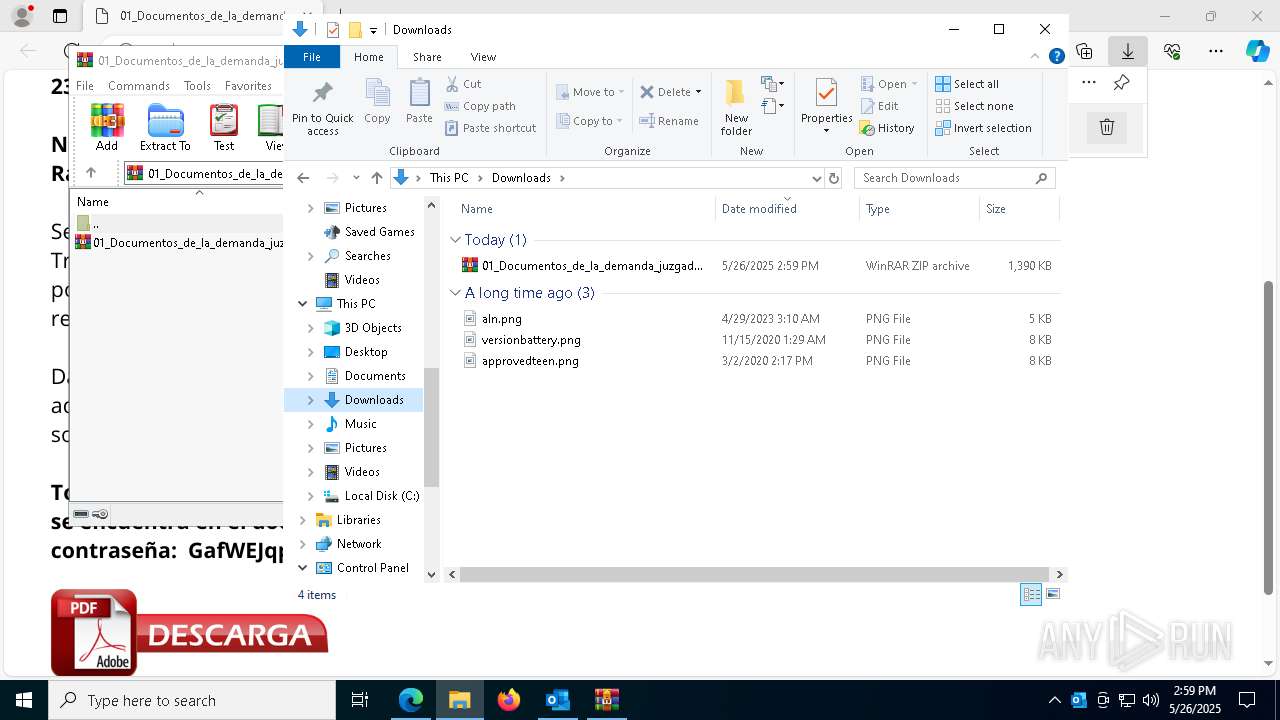Click the Rename ribbon button
Screen dimensions: 1280x720
click(x=670, y=121)
